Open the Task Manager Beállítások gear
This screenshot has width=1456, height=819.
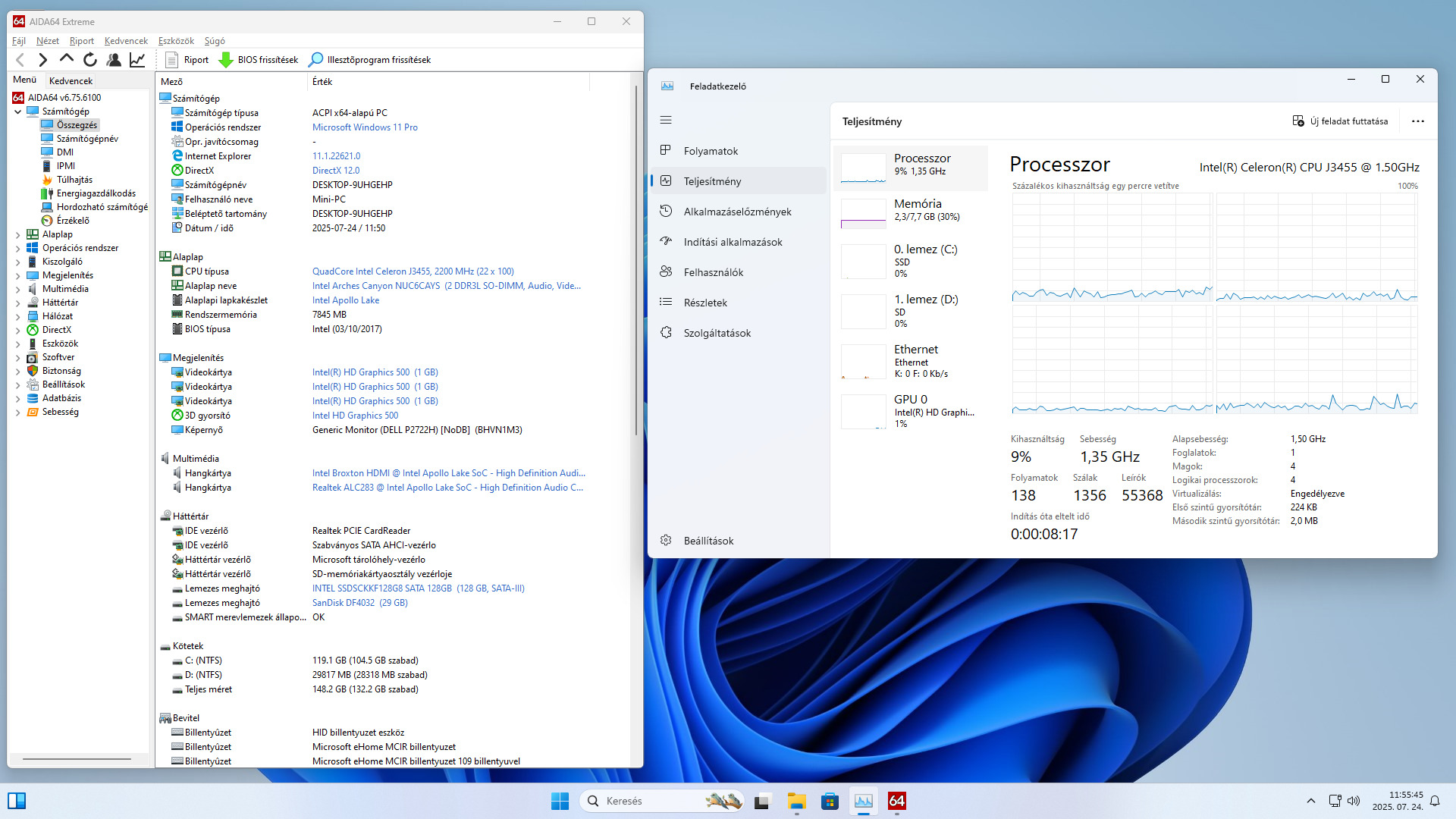point(666,541)
